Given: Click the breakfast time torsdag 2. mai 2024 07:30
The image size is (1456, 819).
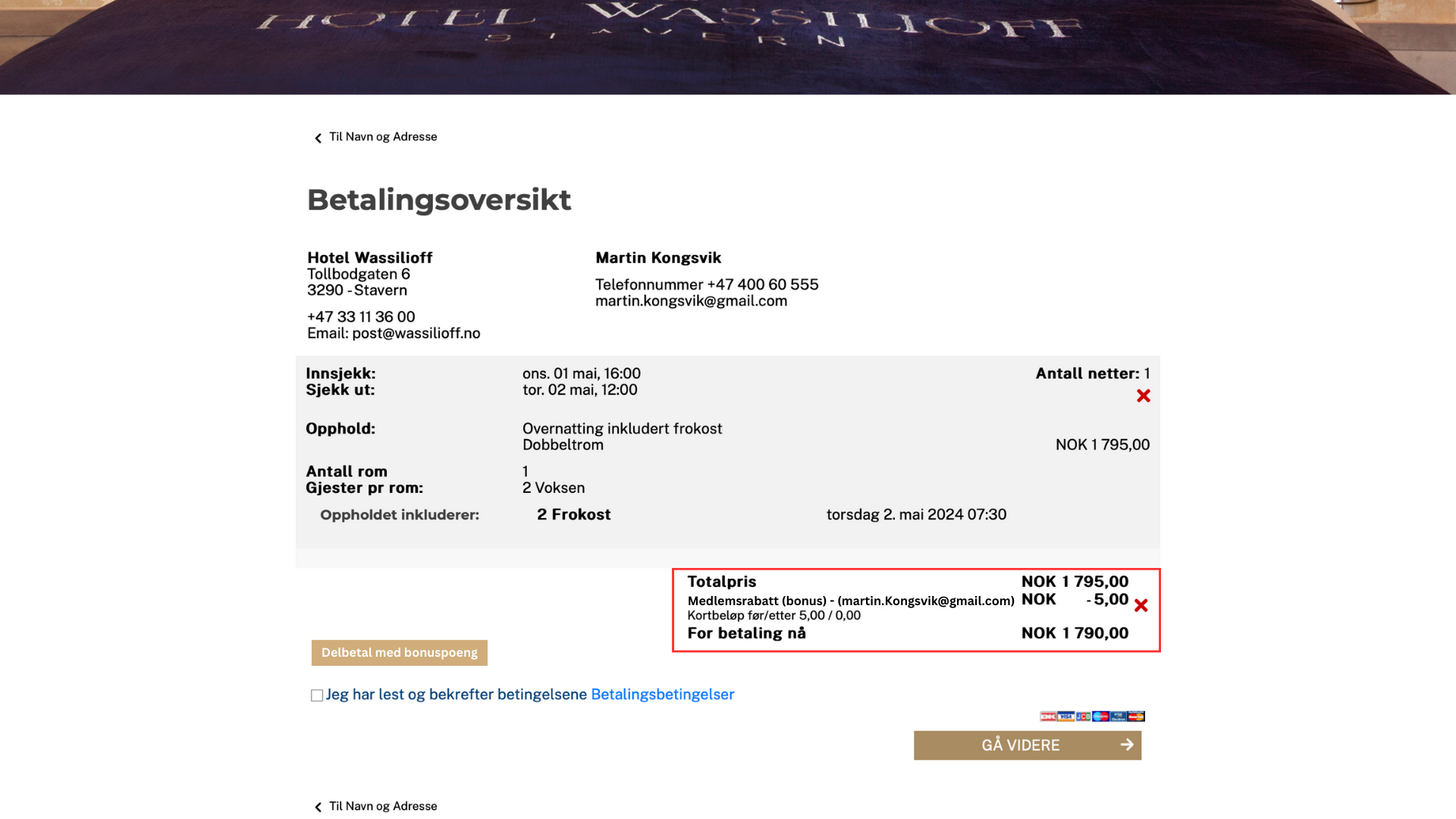Looking at the screenshot, I should (917, 515).
